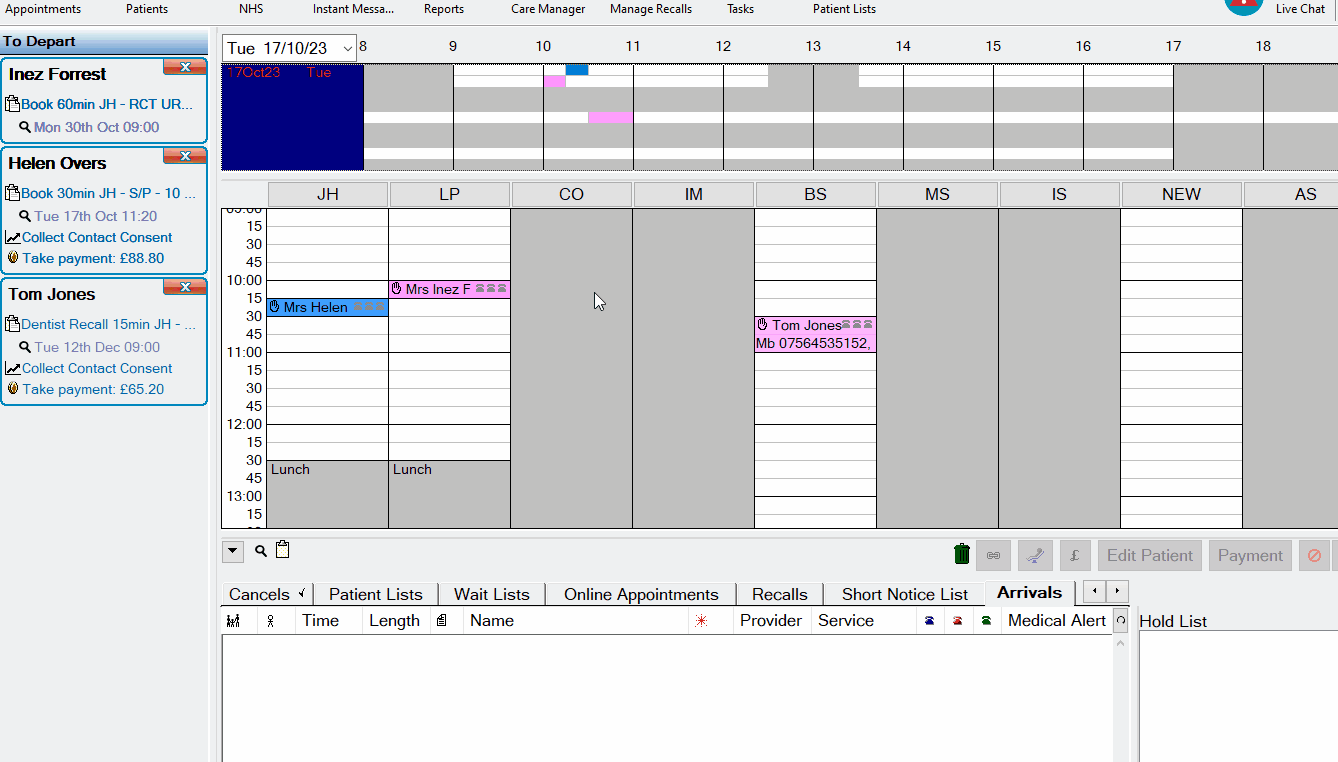This screenshot has height=762, width=1338.
Task: Open the Reports menu
Action: pos(444,9)
